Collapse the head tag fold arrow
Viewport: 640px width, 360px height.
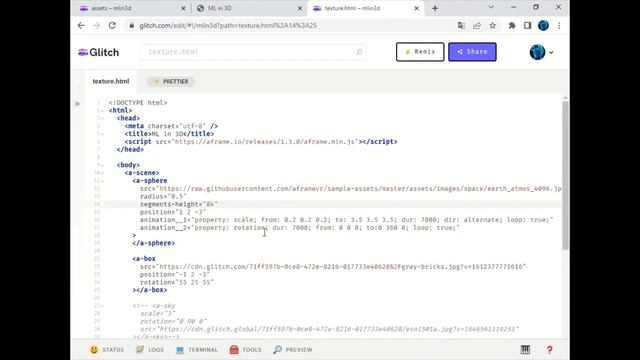(x=102, y=118)
